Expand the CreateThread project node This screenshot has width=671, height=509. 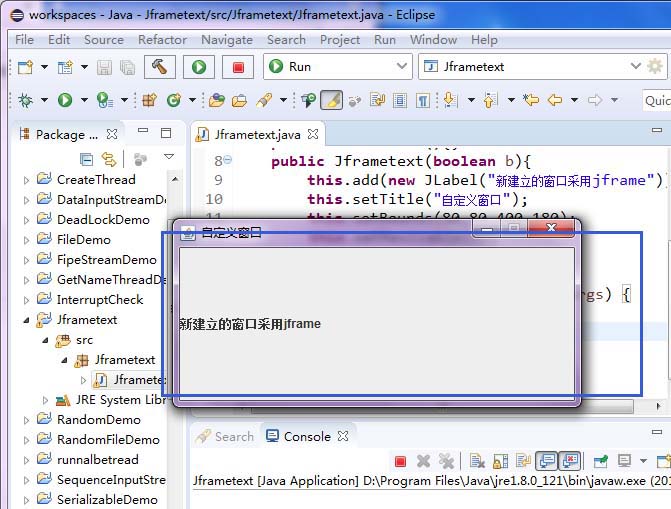coord(27,180)
